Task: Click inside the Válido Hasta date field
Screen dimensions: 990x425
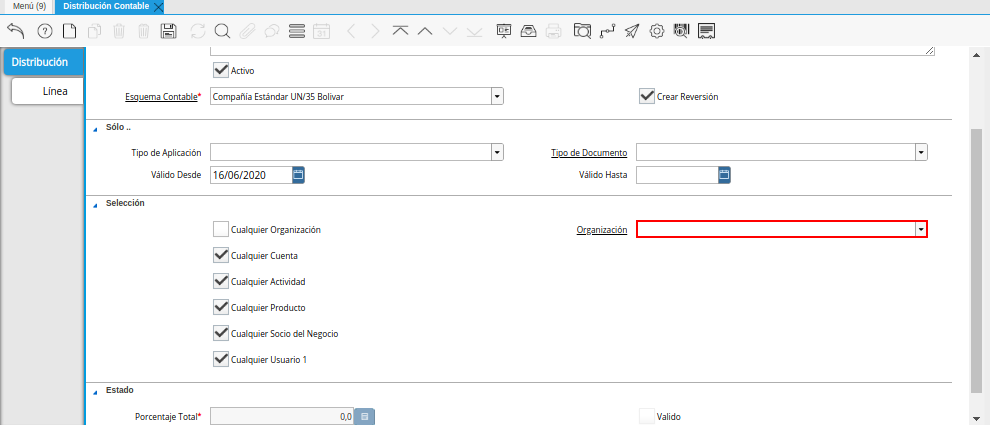Action: coord(677,175)
